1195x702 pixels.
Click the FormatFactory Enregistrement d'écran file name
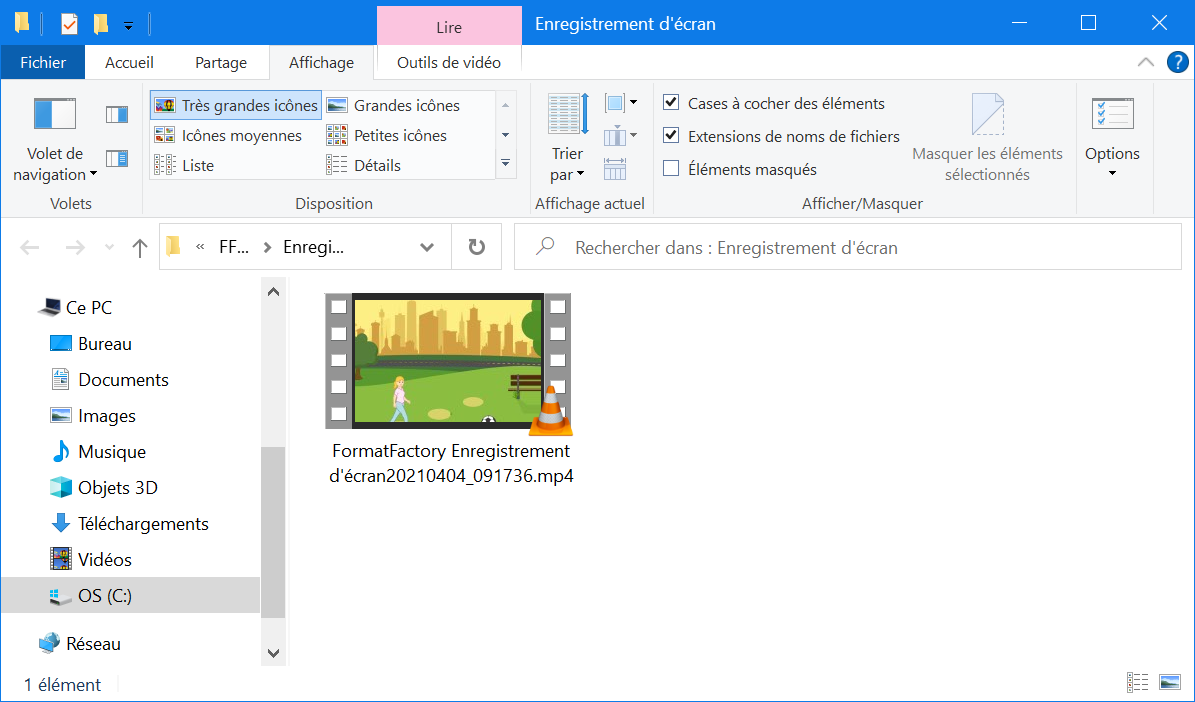[x=450, y=463]
